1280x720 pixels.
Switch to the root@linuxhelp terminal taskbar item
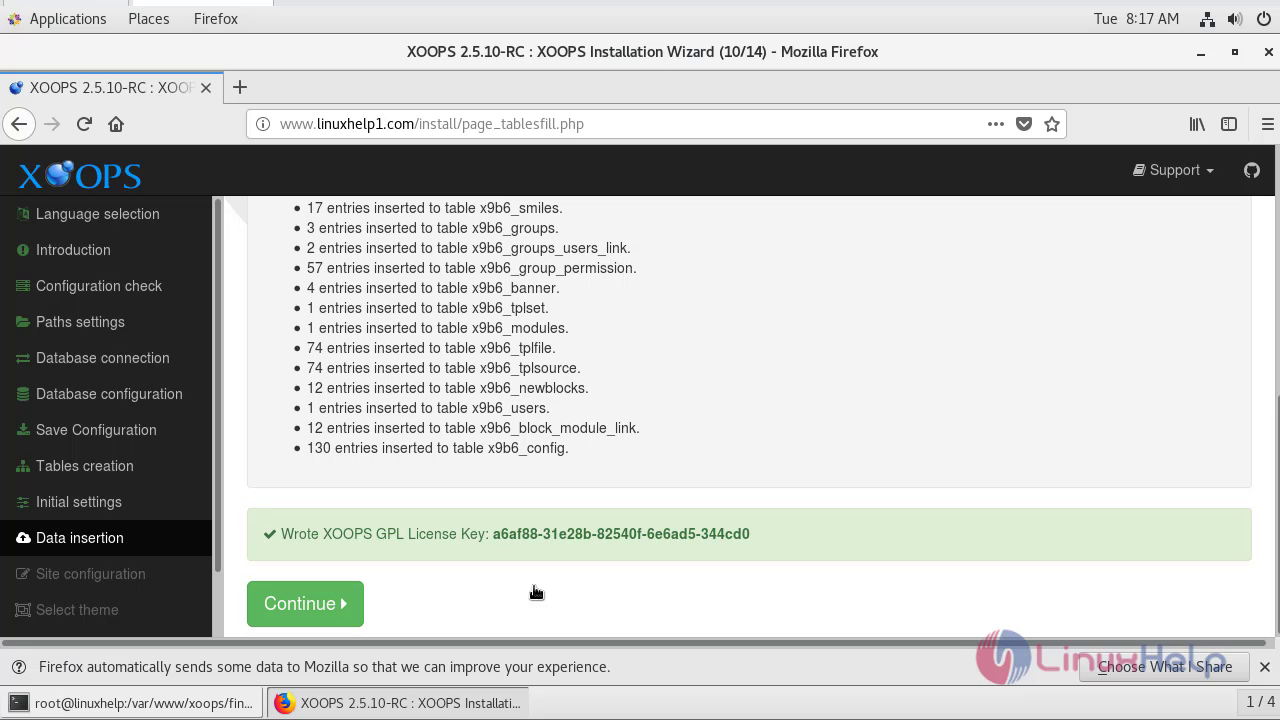pyautogui.click(x=133, y=703)
